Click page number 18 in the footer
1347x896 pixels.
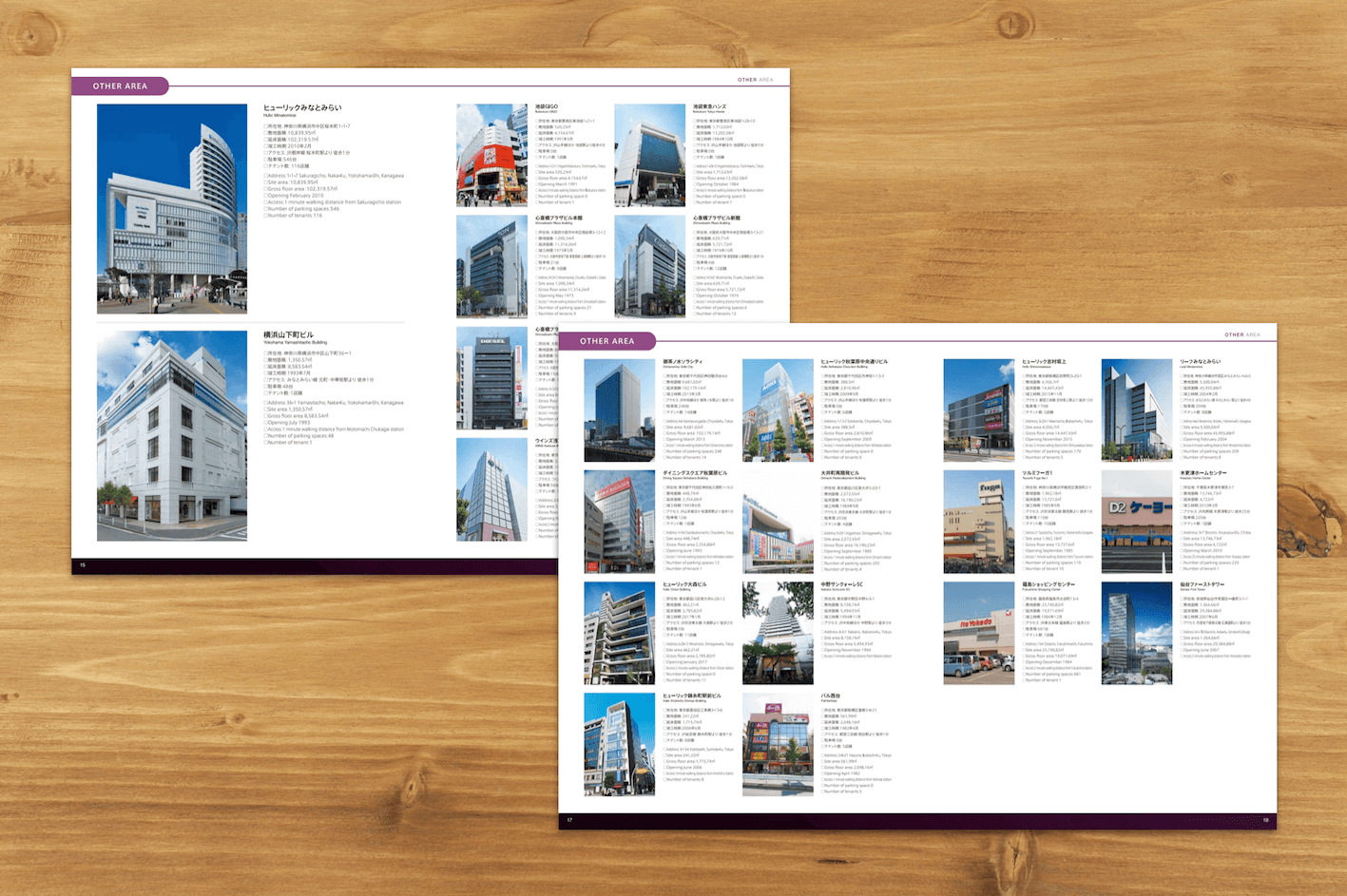coord(1265,820)
